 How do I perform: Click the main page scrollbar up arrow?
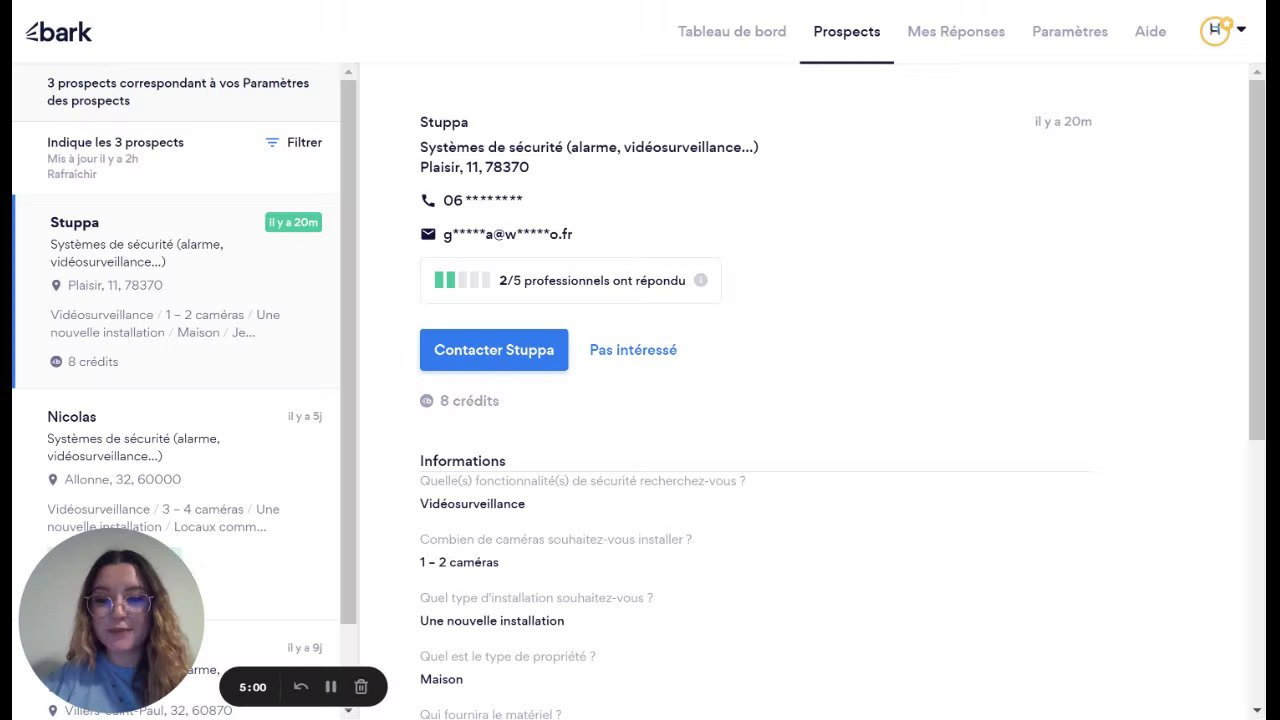1257,72
